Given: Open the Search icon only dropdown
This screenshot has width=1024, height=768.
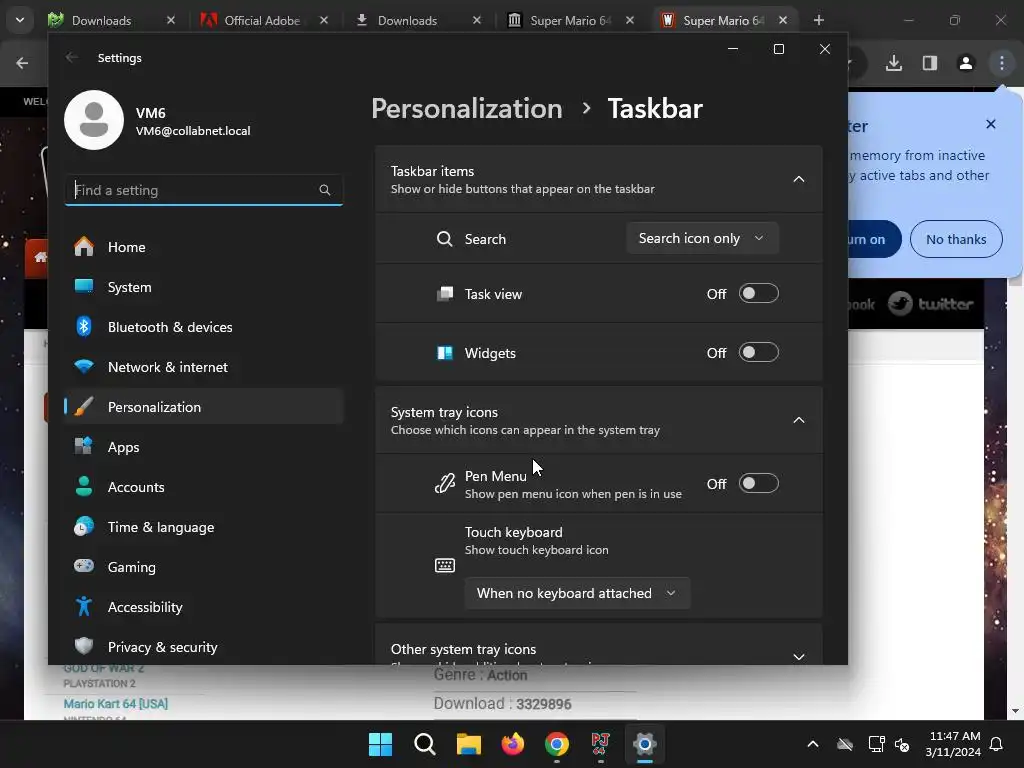Looking at the screenshot, I should [x=702, y=238].
